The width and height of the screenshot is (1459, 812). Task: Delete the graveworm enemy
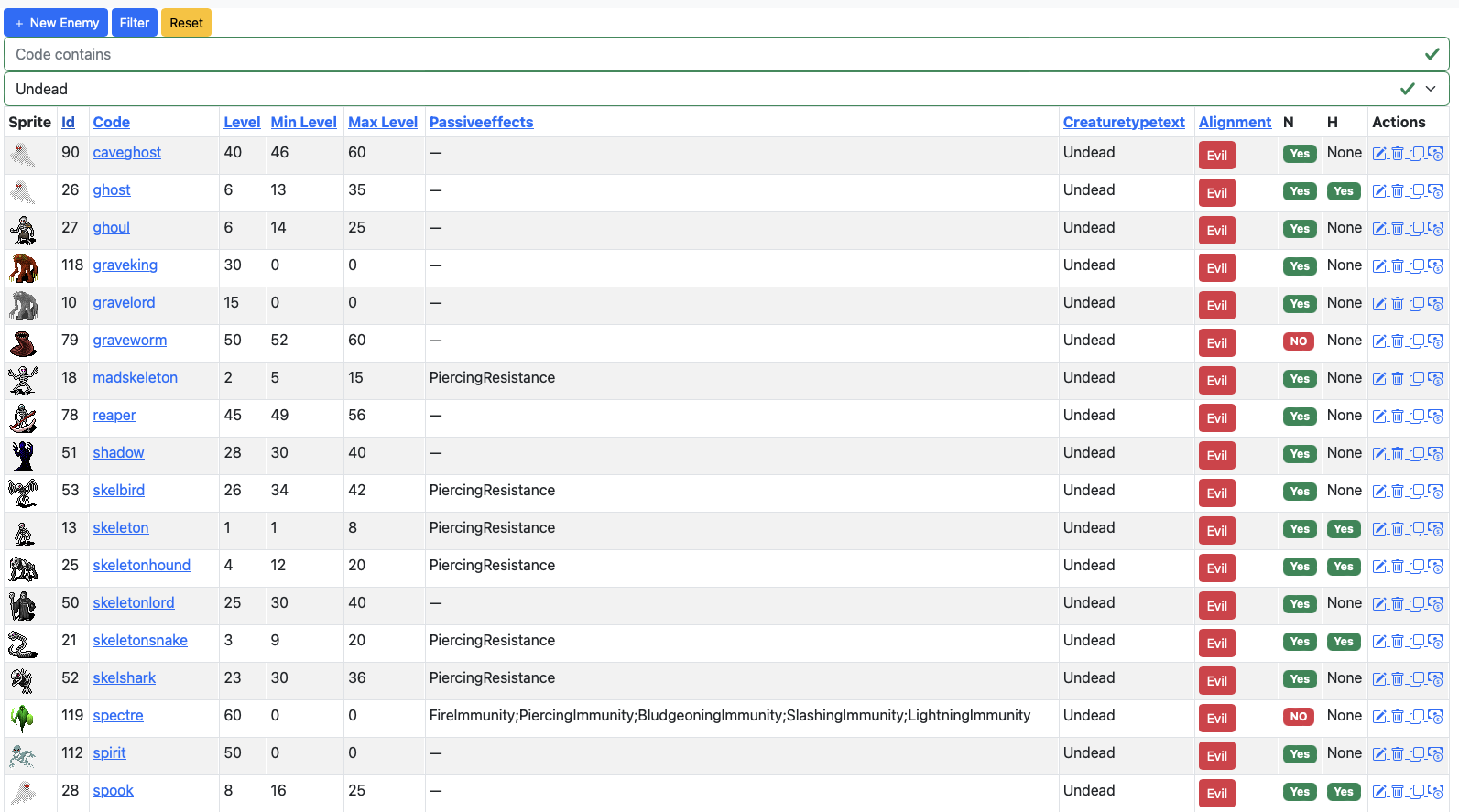[x=1398, y=341]
